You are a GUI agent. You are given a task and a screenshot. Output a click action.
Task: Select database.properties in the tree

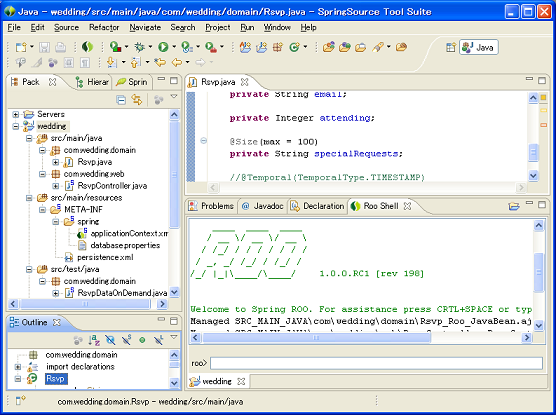tap(125, 245)
